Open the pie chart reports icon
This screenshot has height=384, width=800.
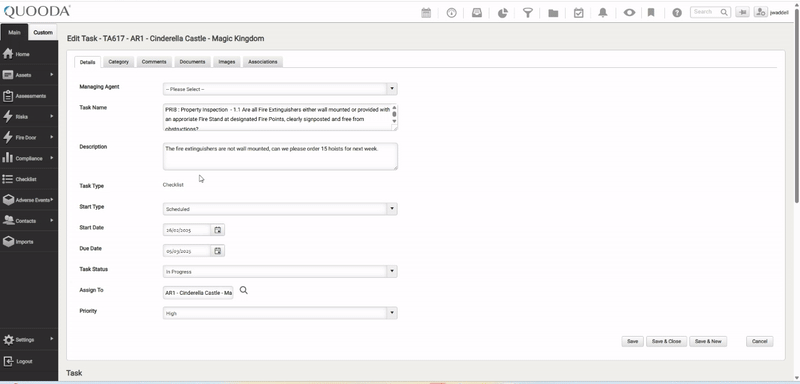(x=503, y=13)
